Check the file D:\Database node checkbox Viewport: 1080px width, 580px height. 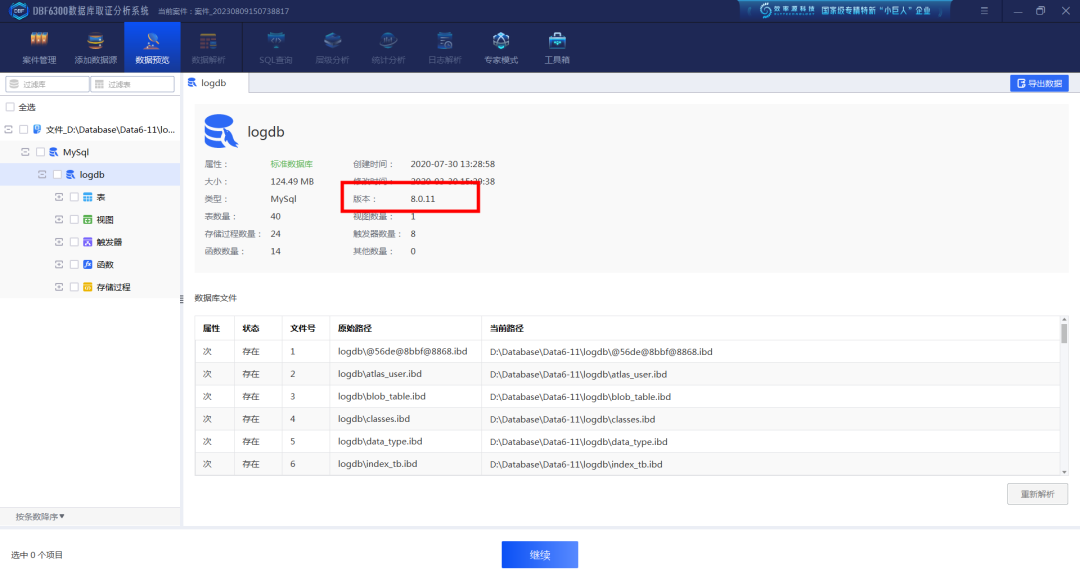tap(23, 130)
